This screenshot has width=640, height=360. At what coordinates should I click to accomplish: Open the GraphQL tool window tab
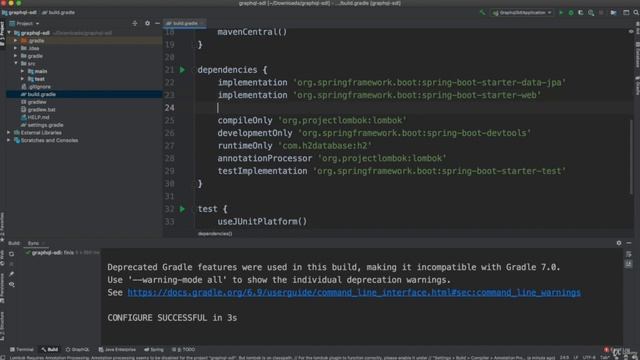point(78,350)
